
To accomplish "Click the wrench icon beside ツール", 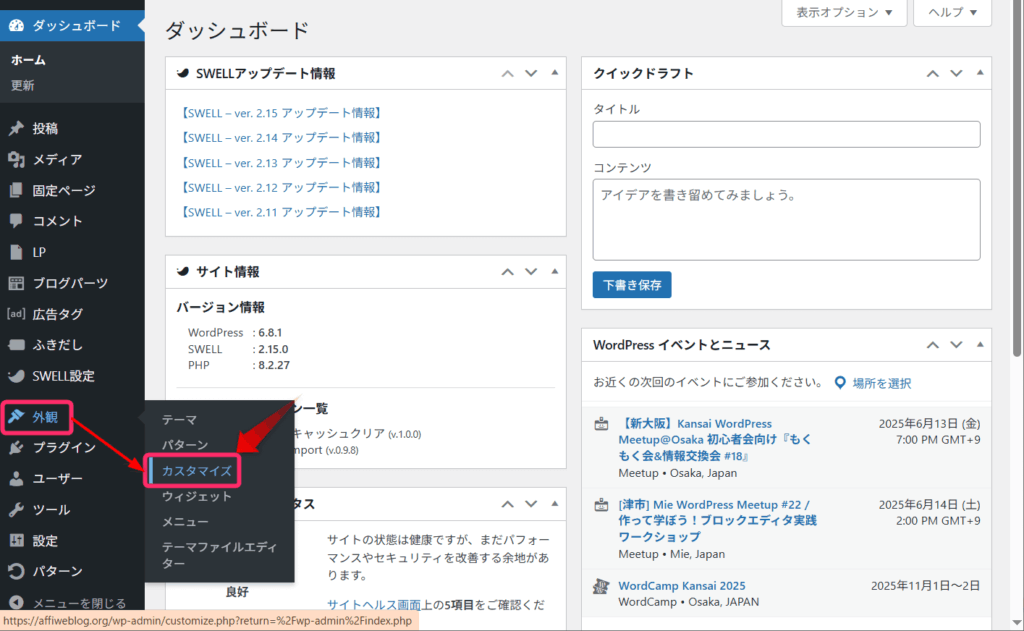I will (x=16, y=510).
